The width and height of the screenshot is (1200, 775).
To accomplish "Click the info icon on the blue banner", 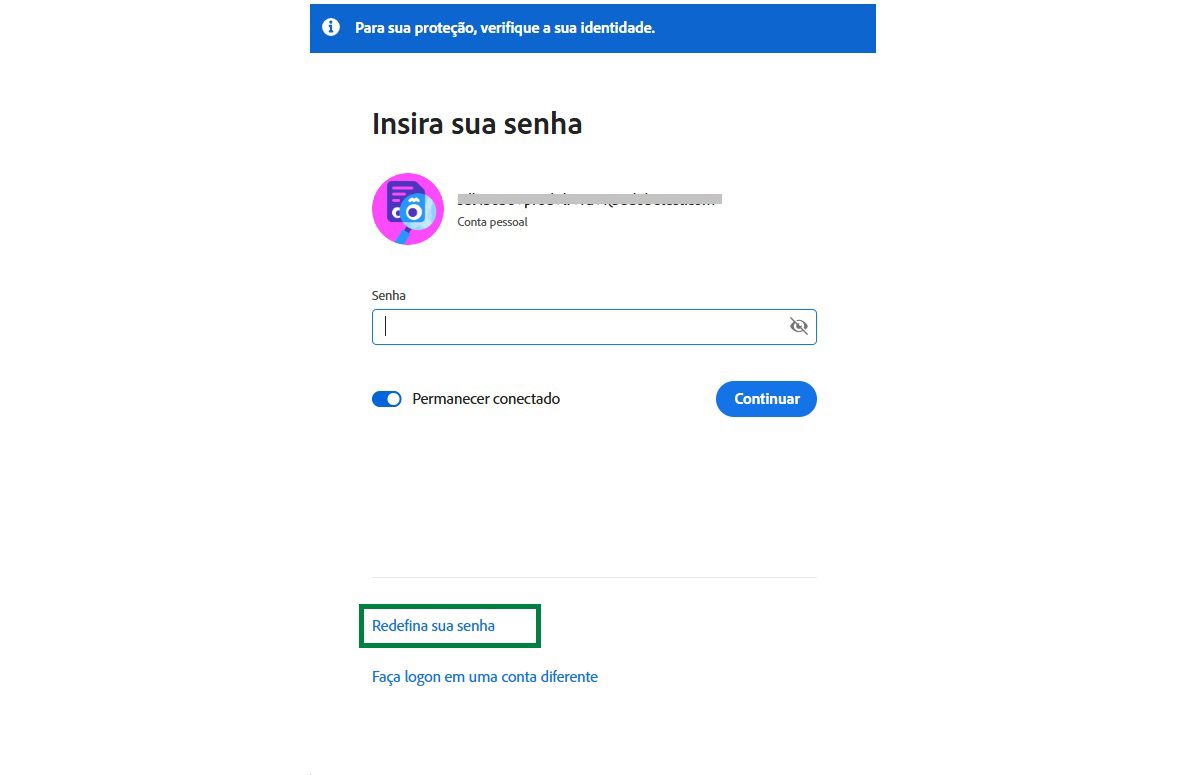I will tap(330, 28).
